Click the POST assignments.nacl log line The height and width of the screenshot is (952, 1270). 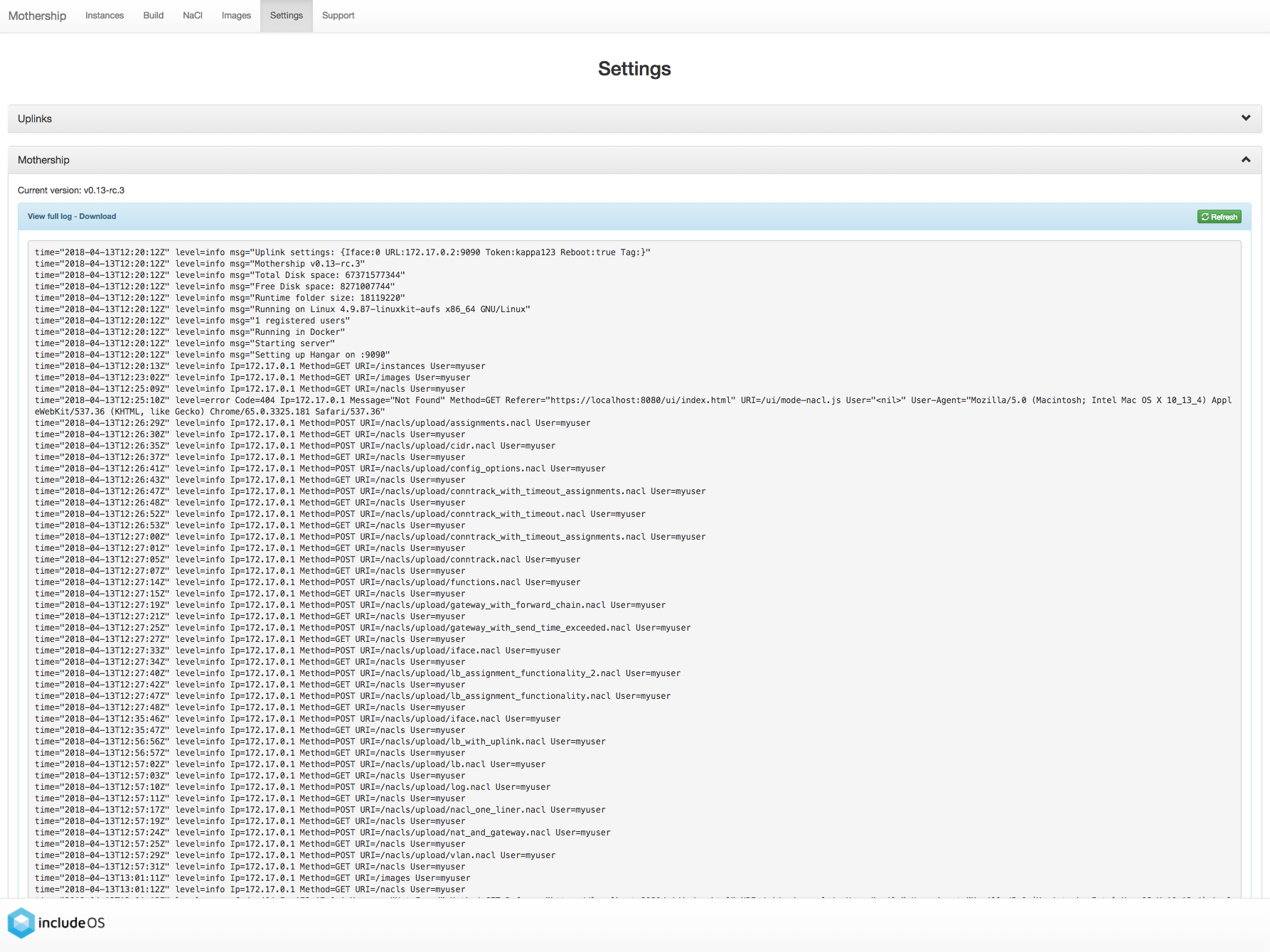(313, 423)
